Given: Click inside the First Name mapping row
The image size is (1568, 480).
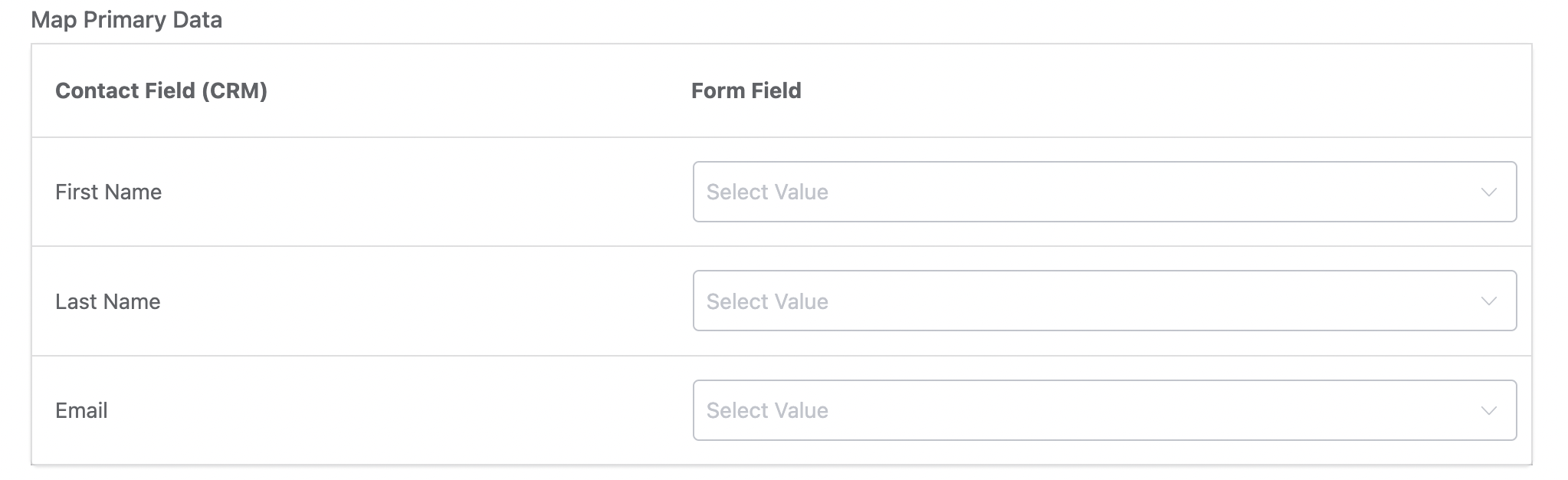Looking at the screenshot, I should 383,192.
